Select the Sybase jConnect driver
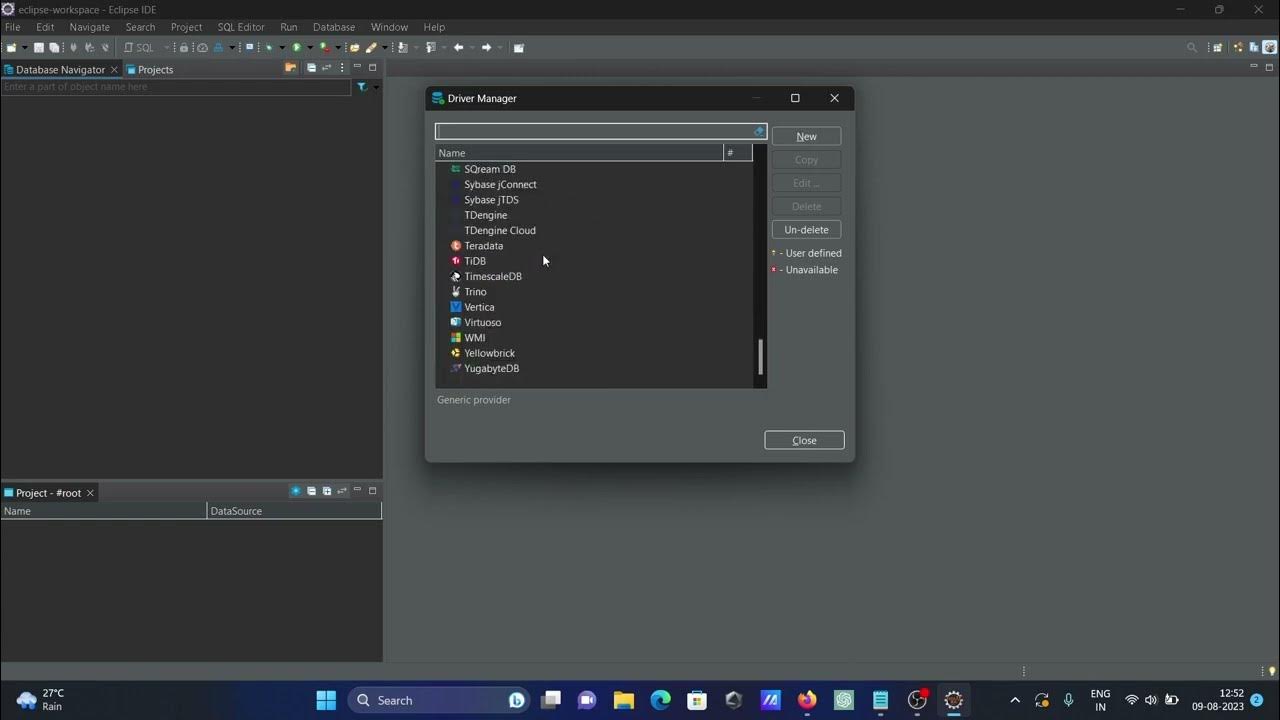The image size is (1280, 720). tap(500, 184)
